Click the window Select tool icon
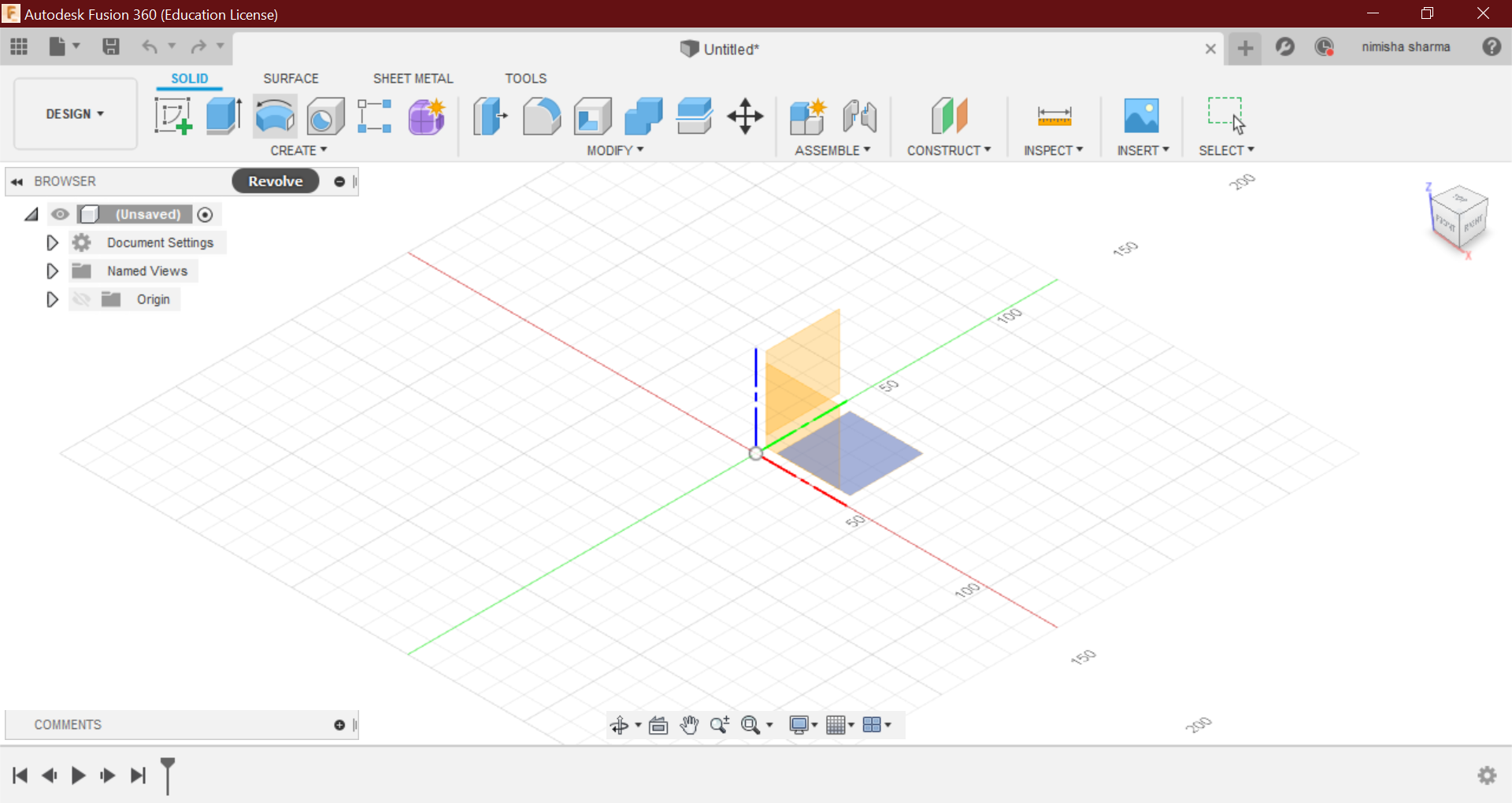 coord(1226,116)
